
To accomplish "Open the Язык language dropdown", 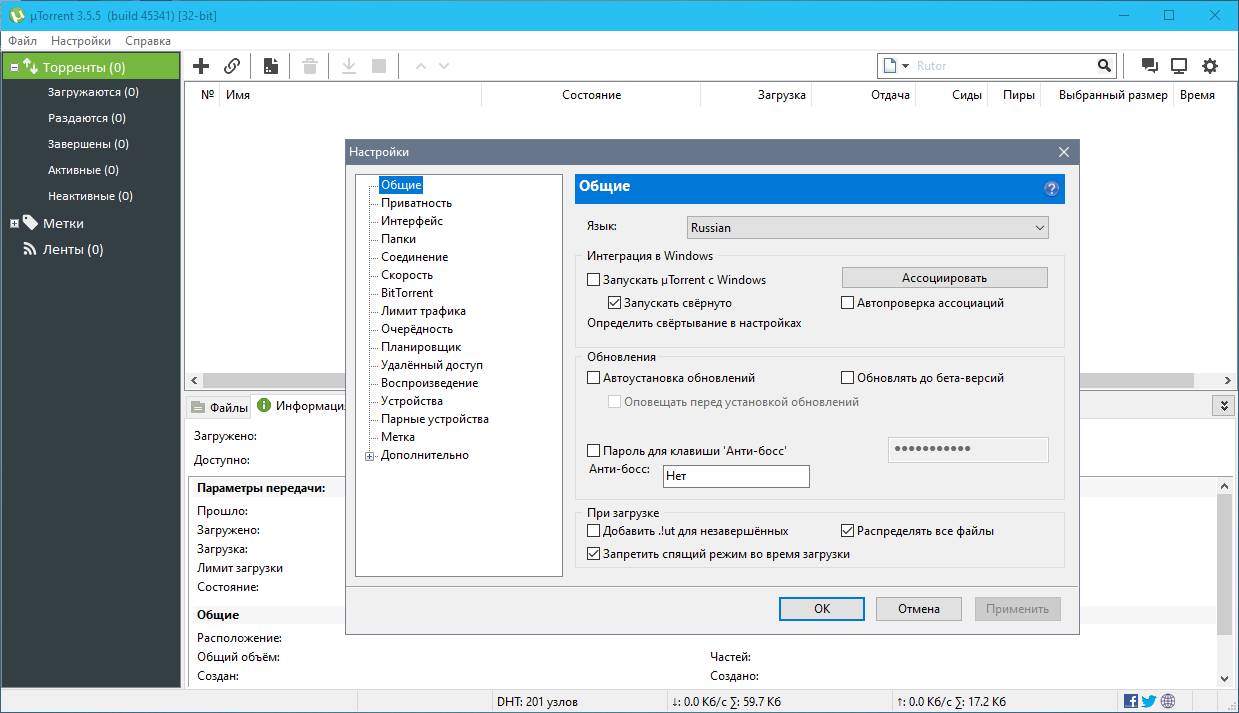I will pyautogui.click(x=867, y=228).
